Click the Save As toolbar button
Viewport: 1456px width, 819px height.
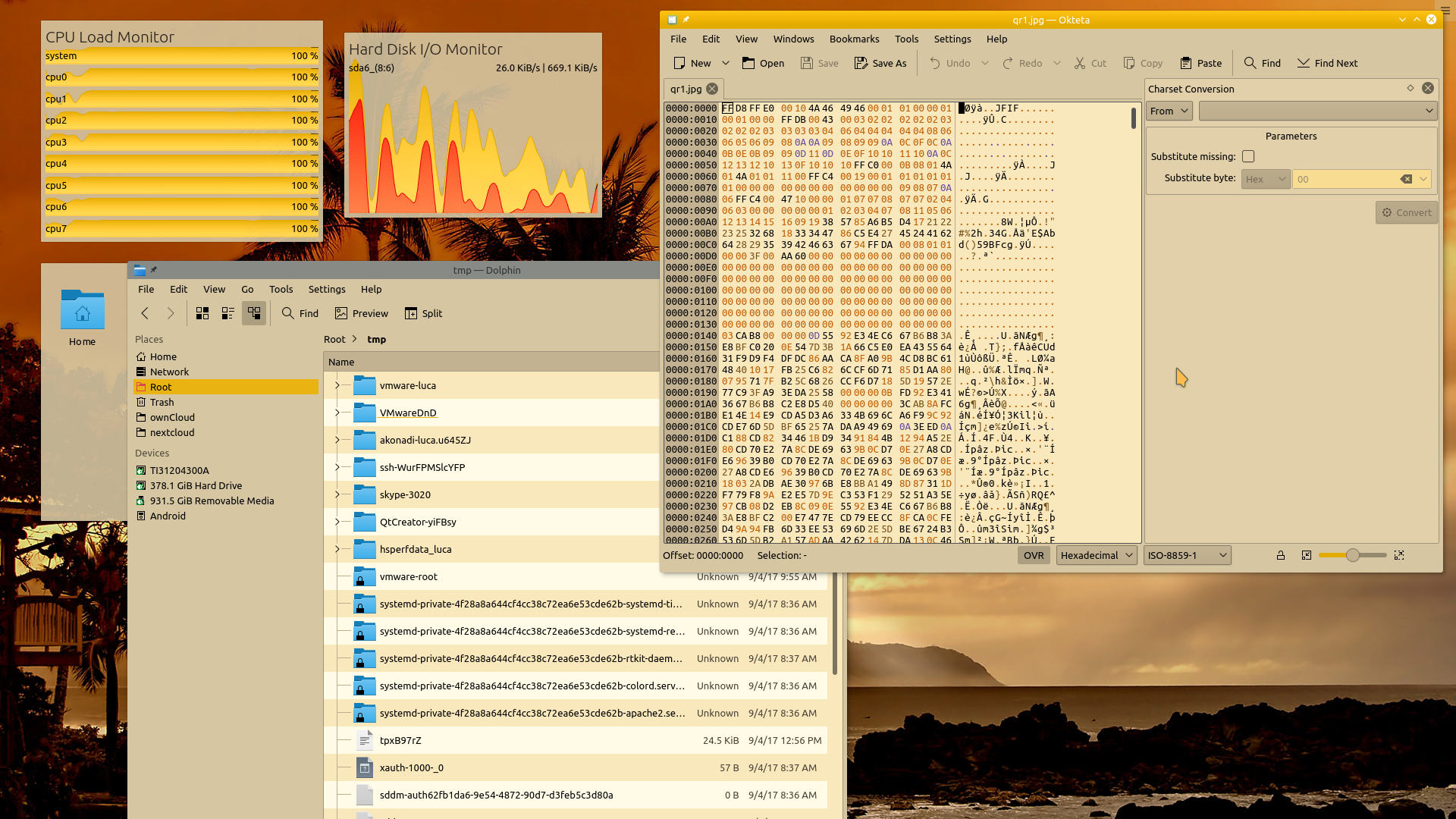click(880, 63)
